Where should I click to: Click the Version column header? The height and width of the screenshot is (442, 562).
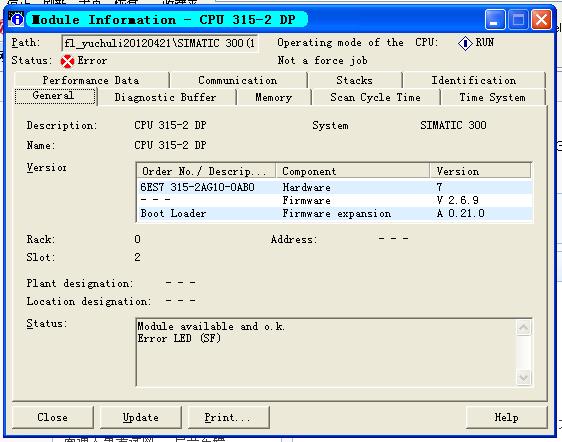pos(480,171)
